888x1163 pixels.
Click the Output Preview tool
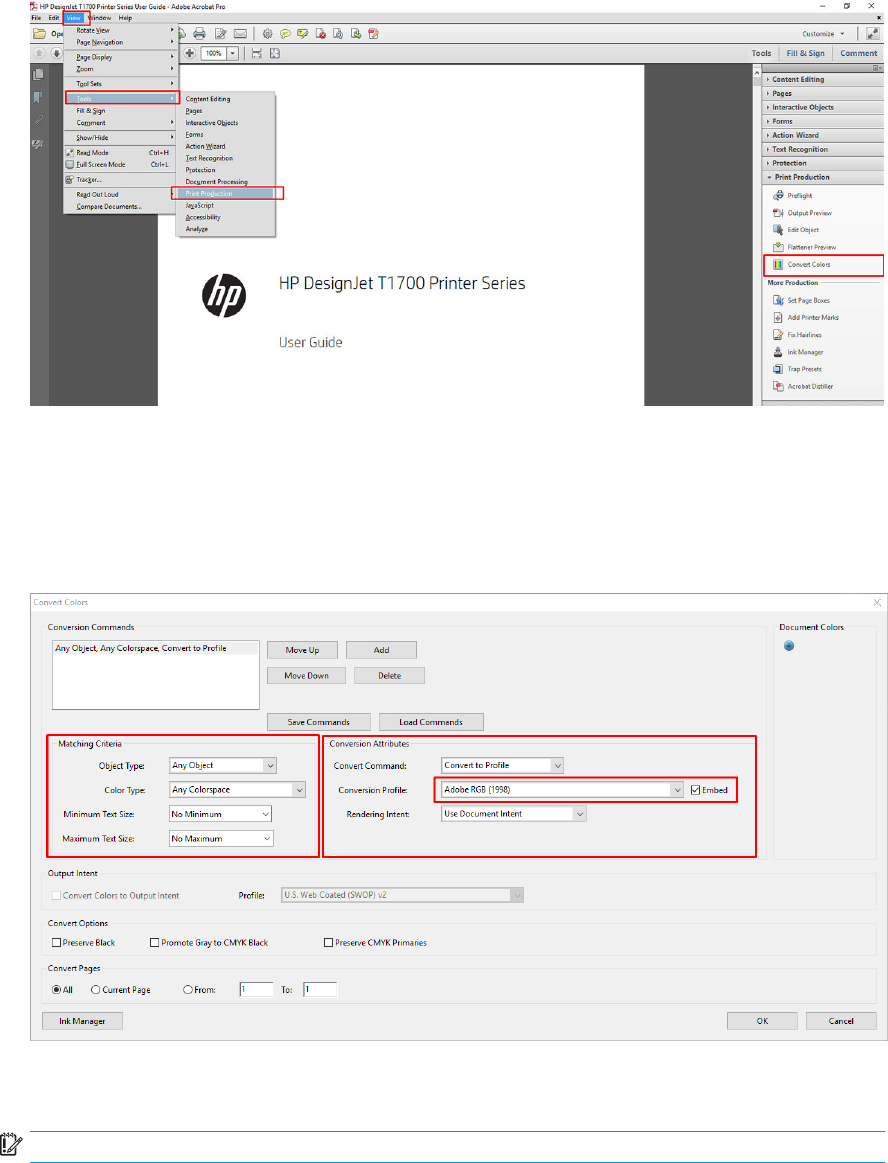coord(802,213)
